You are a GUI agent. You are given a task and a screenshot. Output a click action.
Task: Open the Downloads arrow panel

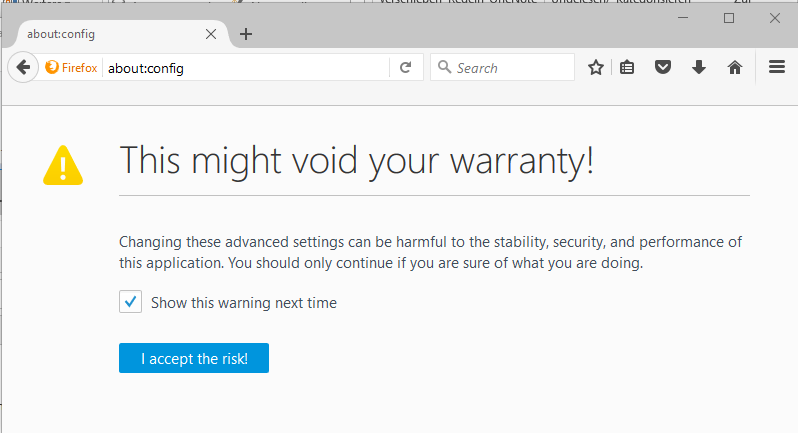click(699, 68)
